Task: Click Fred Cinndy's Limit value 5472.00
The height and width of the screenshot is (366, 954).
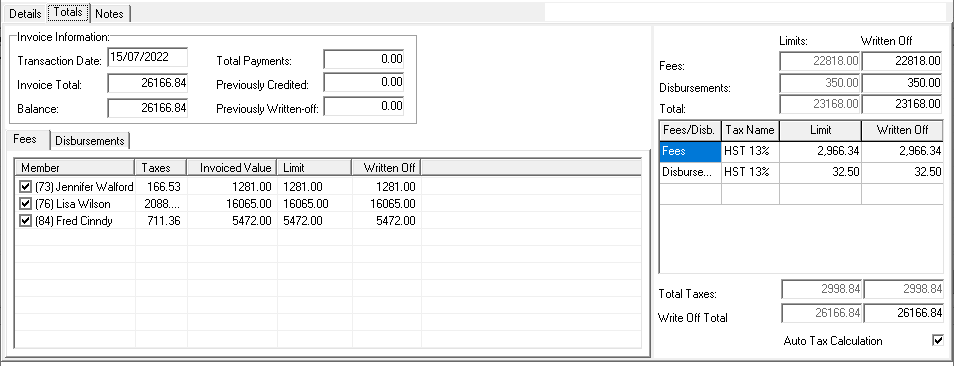Action: point(303,222)
